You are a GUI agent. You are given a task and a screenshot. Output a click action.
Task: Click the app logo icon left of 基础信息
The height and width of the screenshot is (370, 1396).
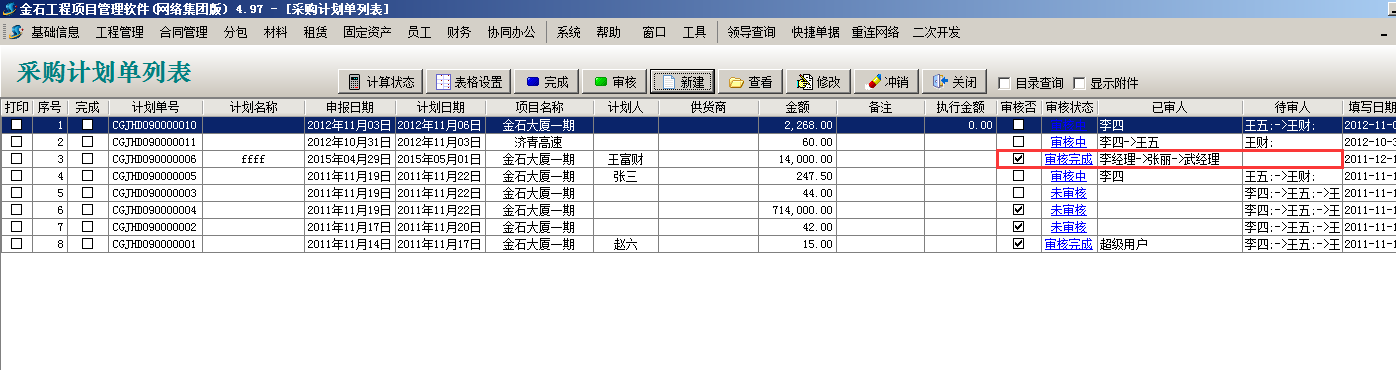(x=15, y=32)
